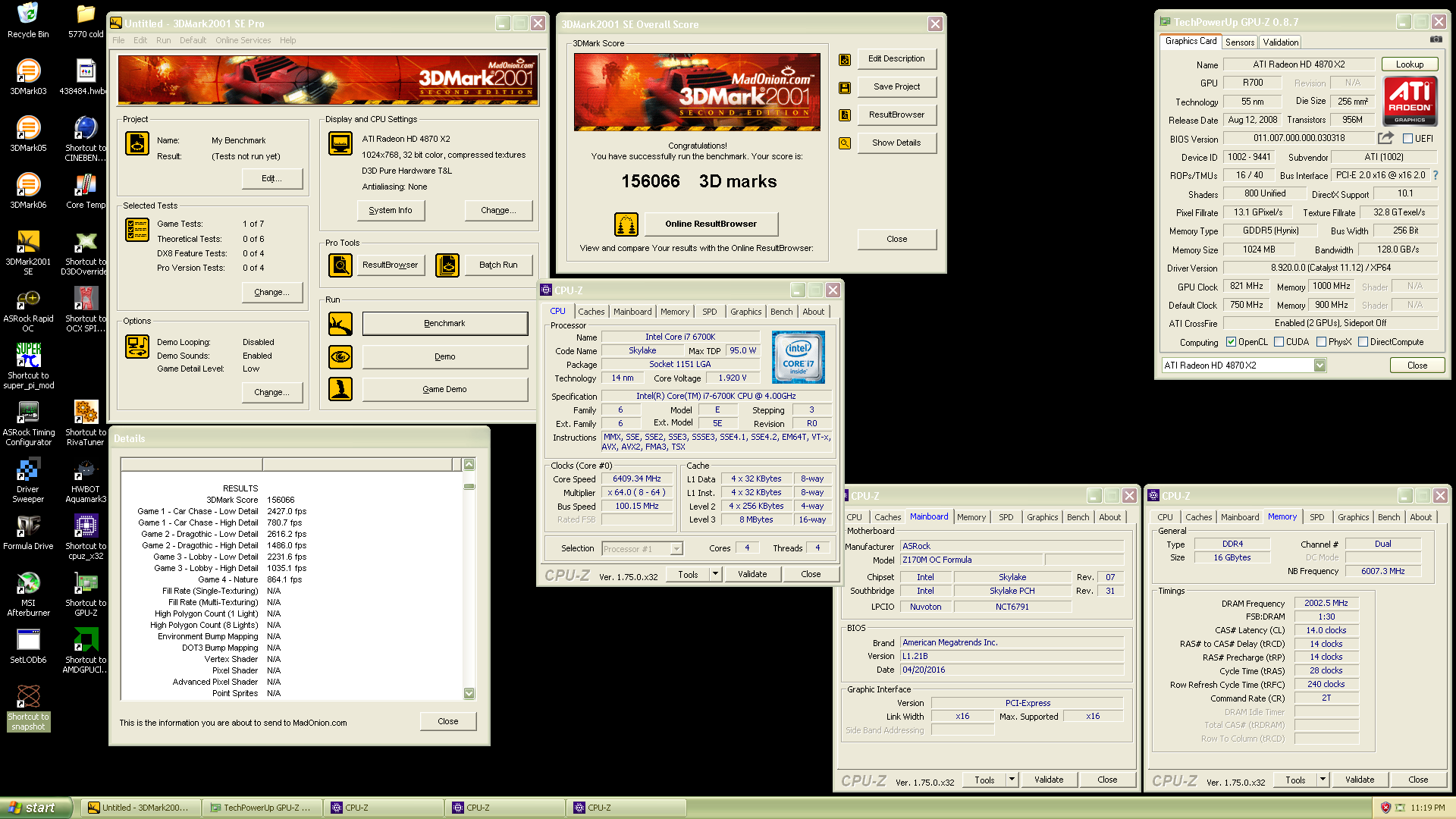Launch 3DMark2001 SE desktop icon
This screenshot has height=819, width=1456.
(x=28, y=253)
